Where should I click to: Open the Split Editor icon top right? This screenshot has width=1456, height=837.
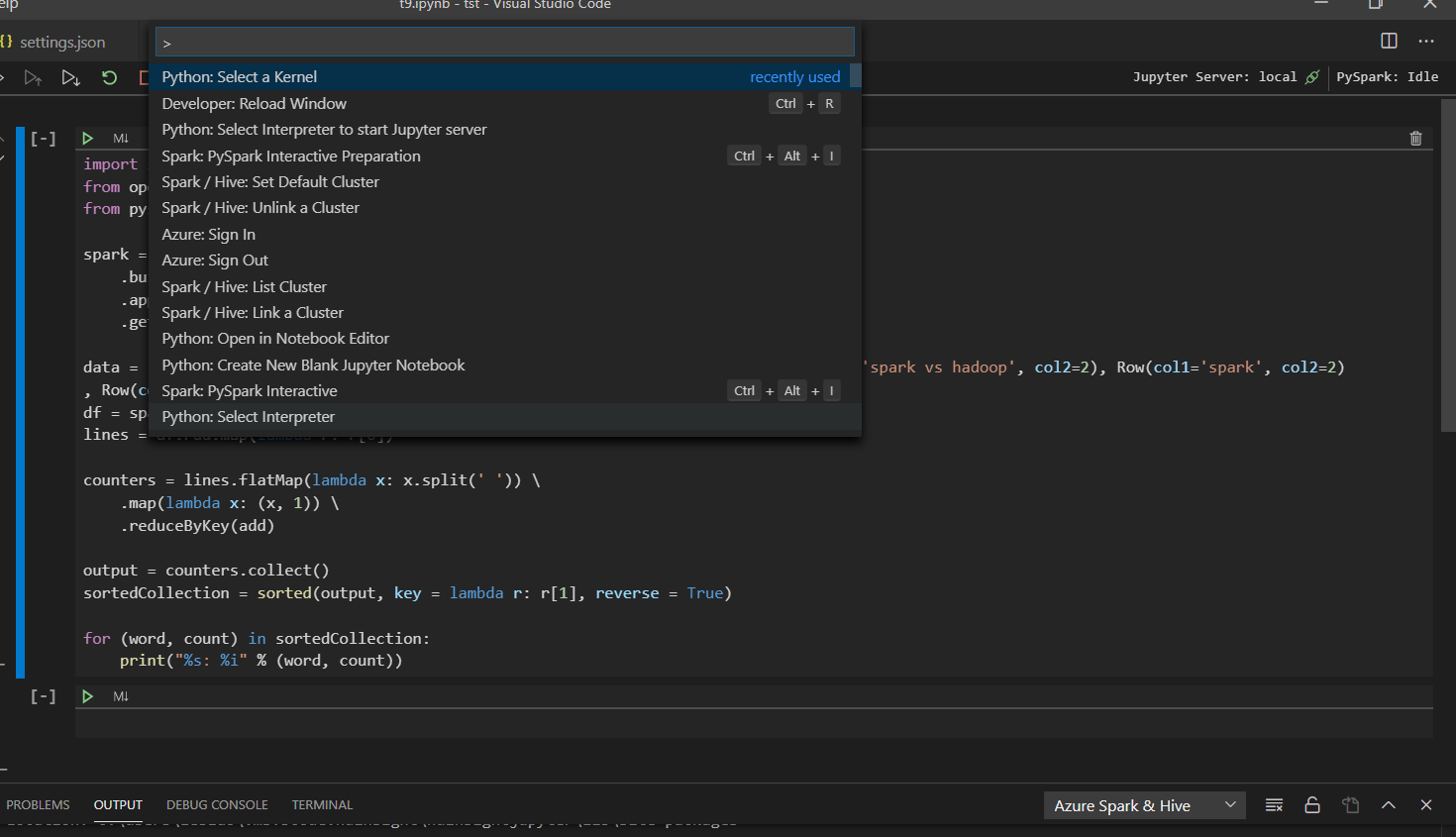tap(1389, 41)
